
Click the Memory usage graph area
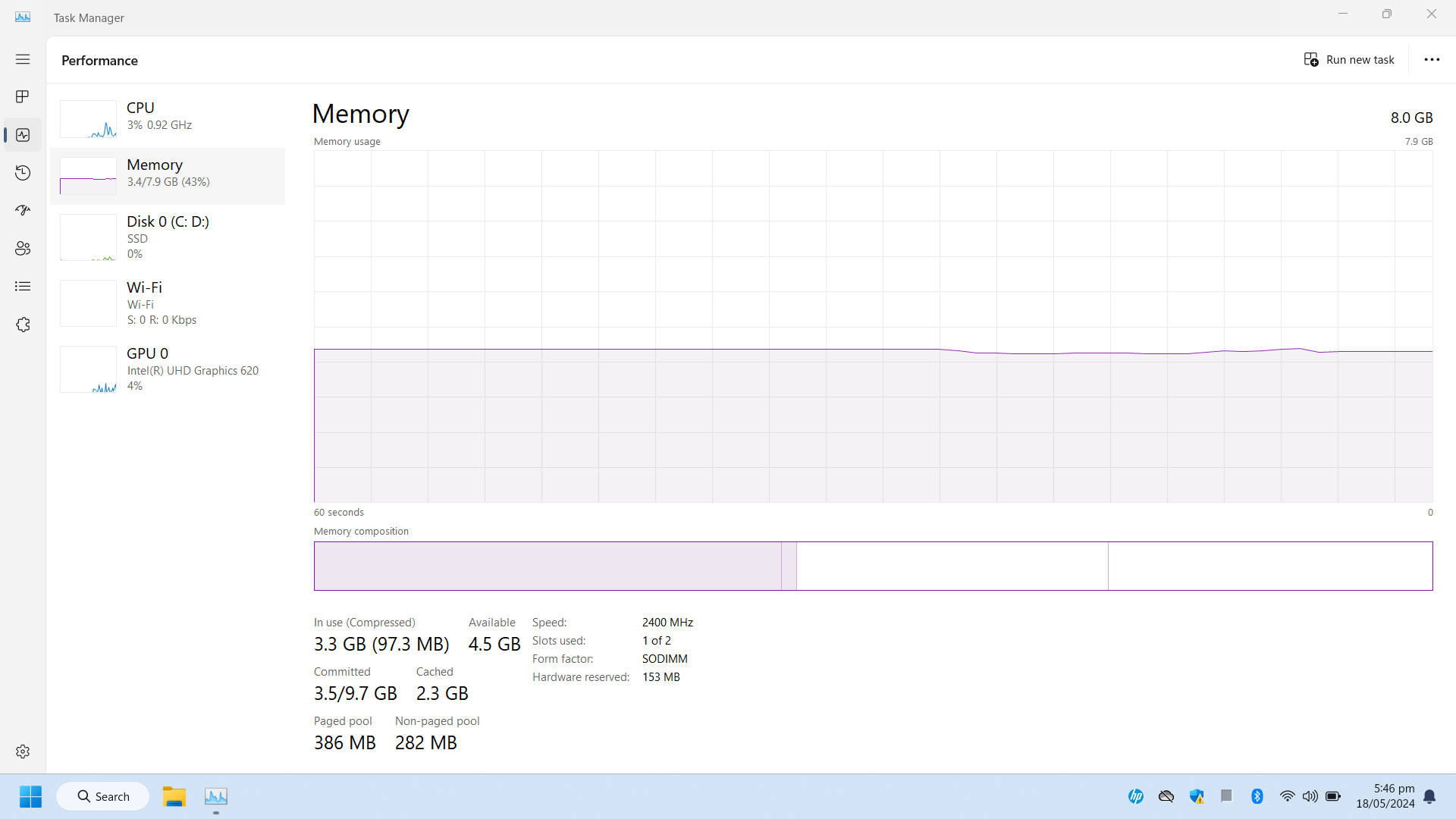tap(873, 326)
